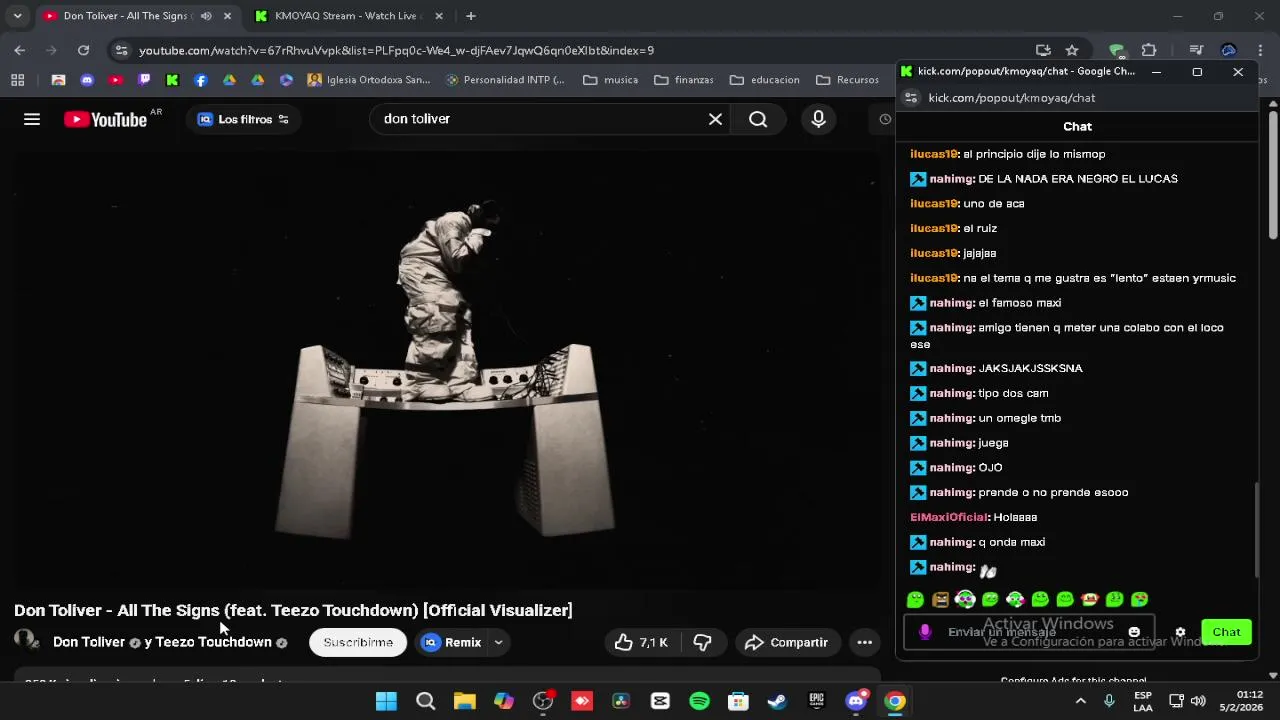Expand the dropdown arrow next to Remix
Image resolution: width=1280 pixels, height=720 pixels.
[x=498, y=642]
